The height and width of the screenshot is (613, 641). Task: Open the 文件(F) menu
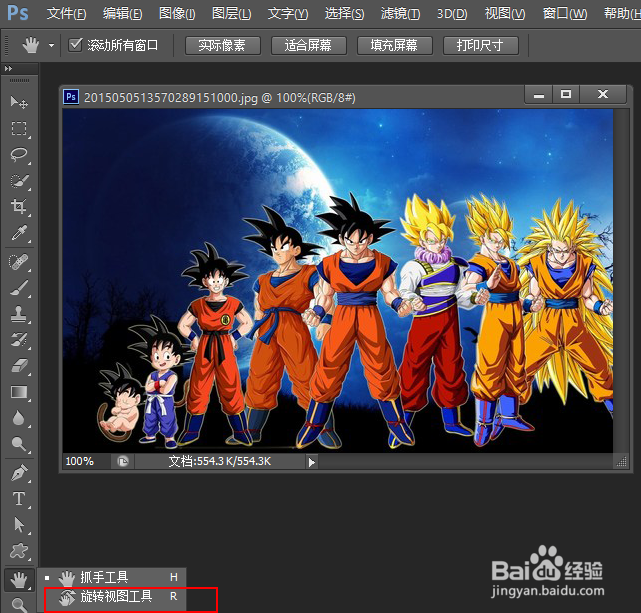(x=66, y=14)
